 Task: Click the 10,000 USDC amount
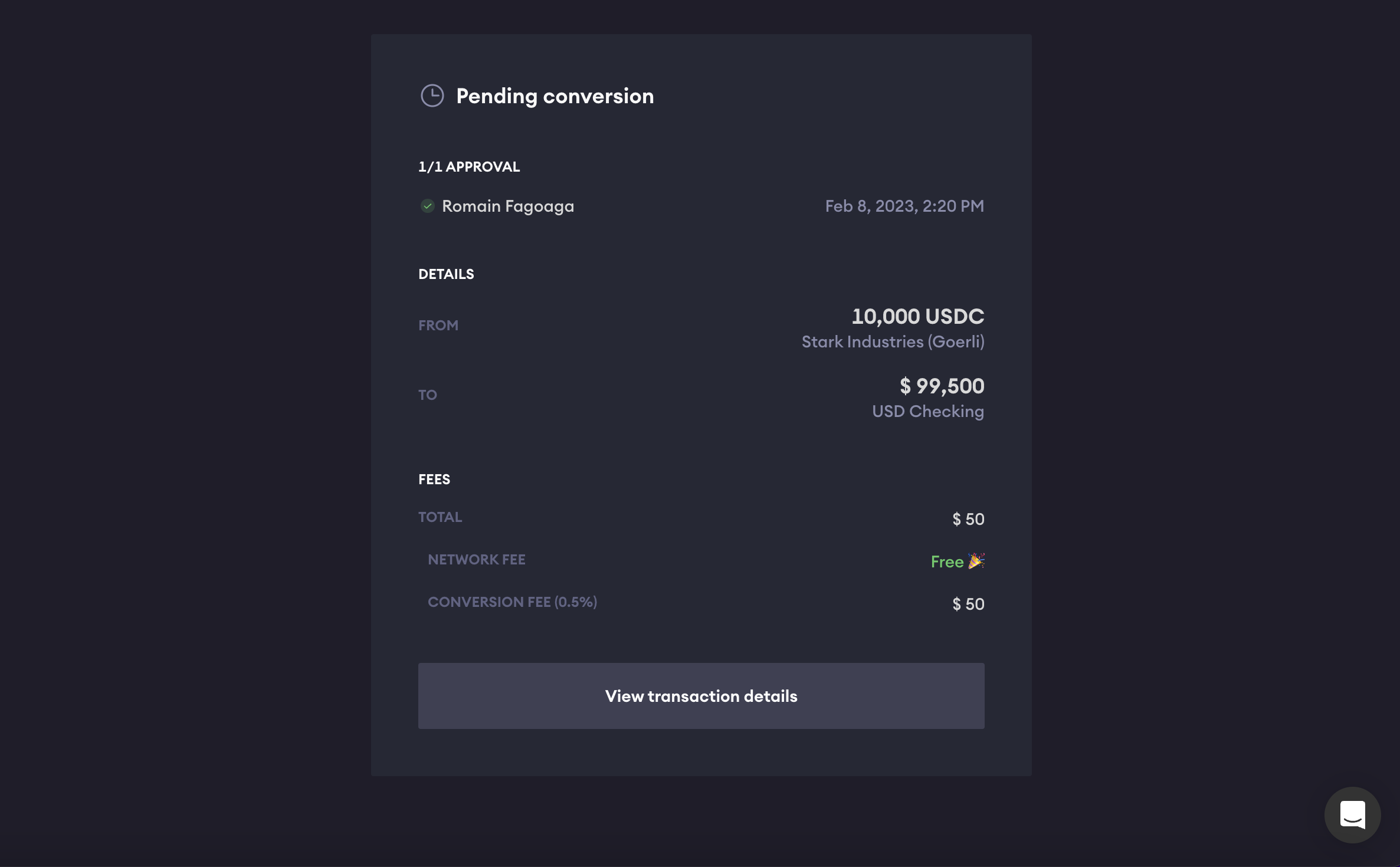coord(917,317)
